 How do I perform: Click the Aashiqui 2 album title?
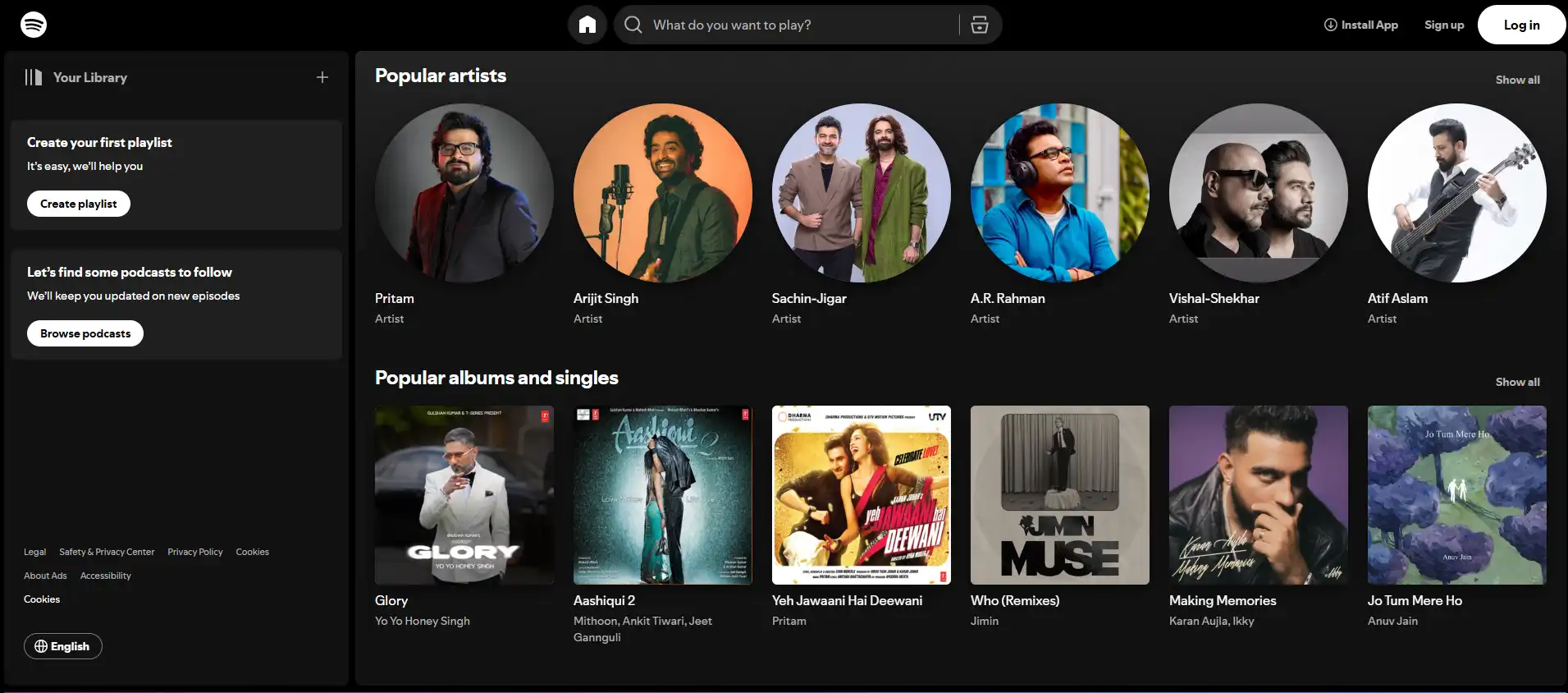pyautogui.click(x=604, y=601)
